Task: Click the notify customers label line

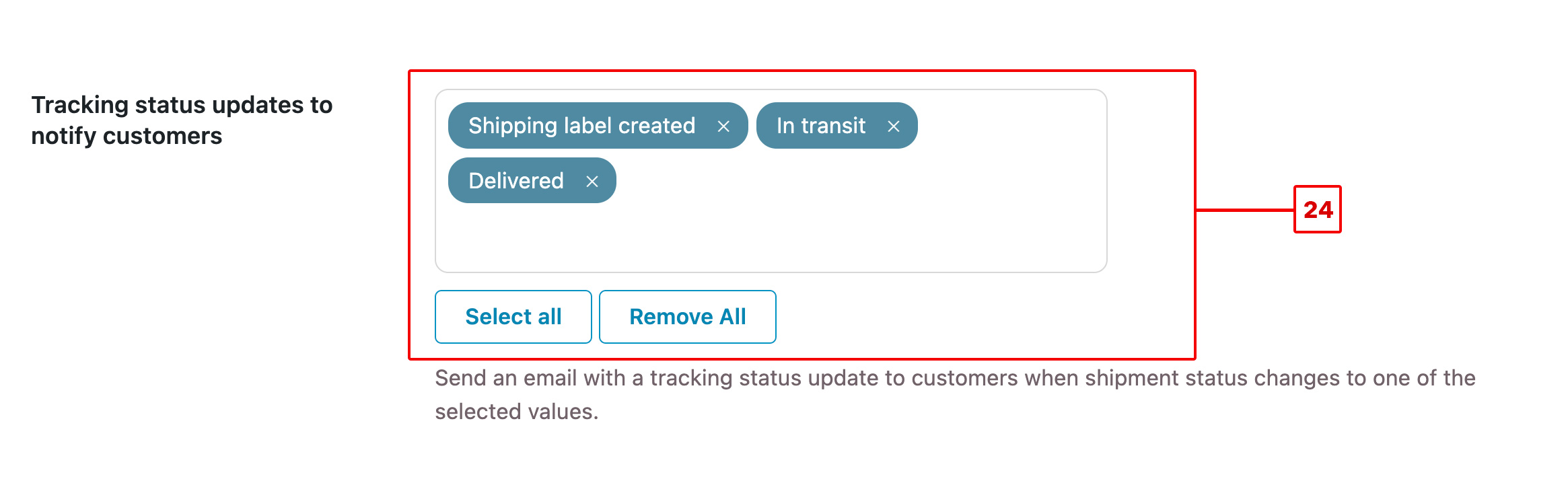Action: (x=127, y=136)
